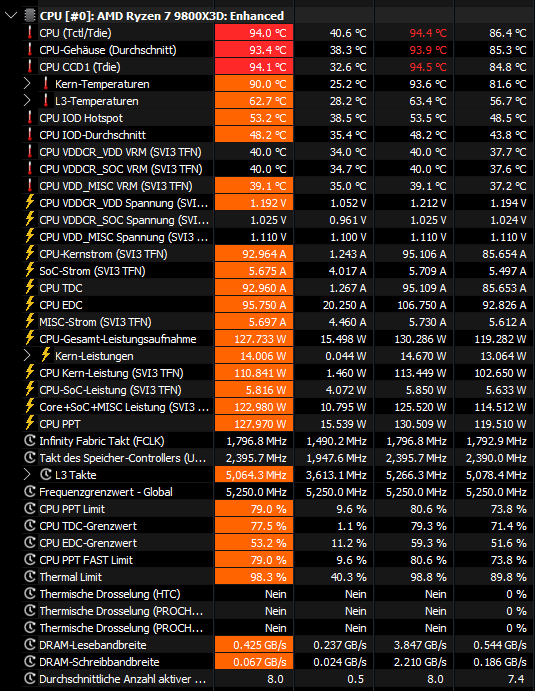Click the thermometer icon beside CPU IOD Hotspot
Image resolution: width=535 pixels, height=691 pixels.
click(x=30, y=118)
